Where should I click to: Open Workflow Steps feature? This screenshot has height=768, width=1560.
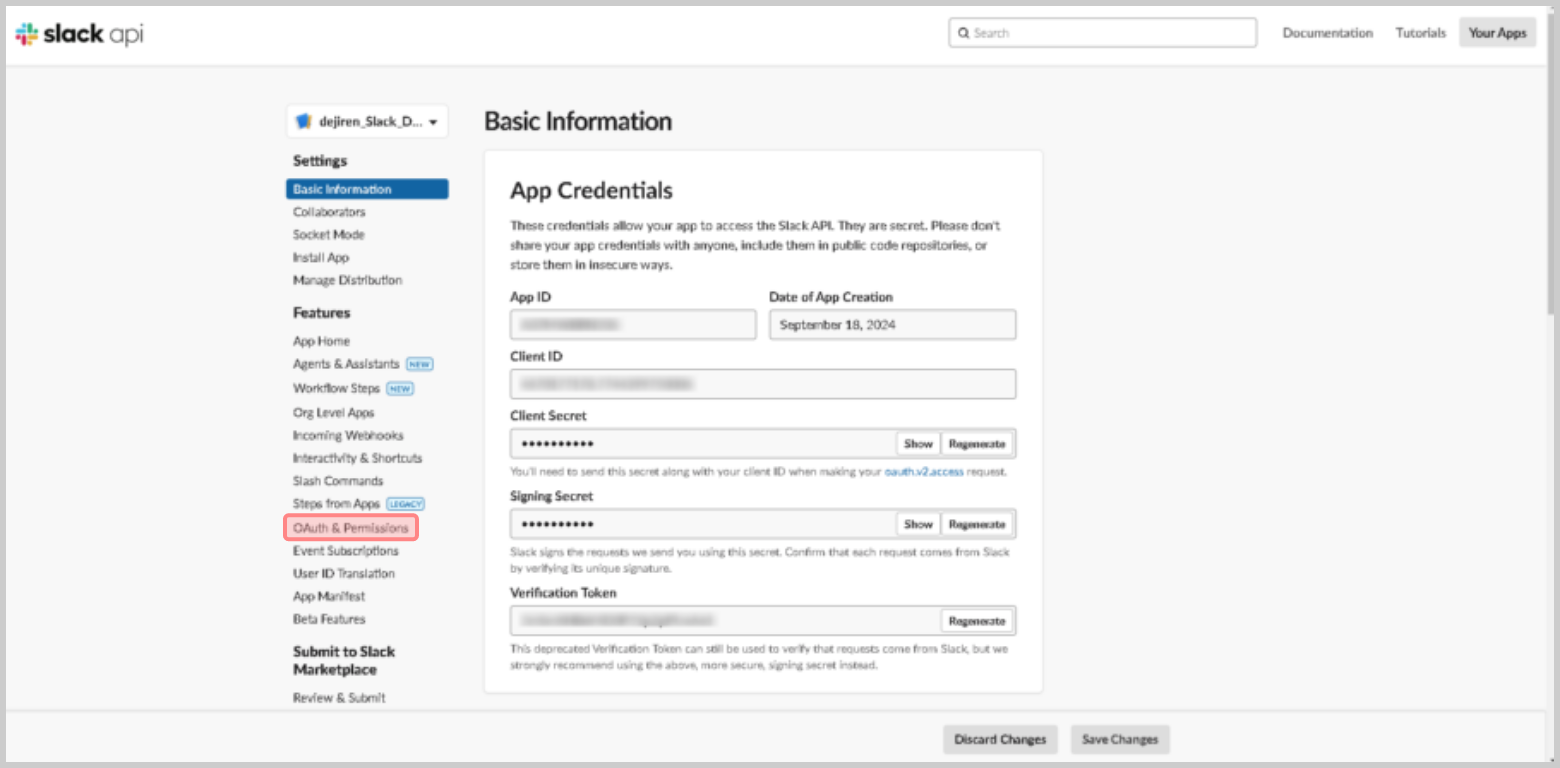point(338,388)
